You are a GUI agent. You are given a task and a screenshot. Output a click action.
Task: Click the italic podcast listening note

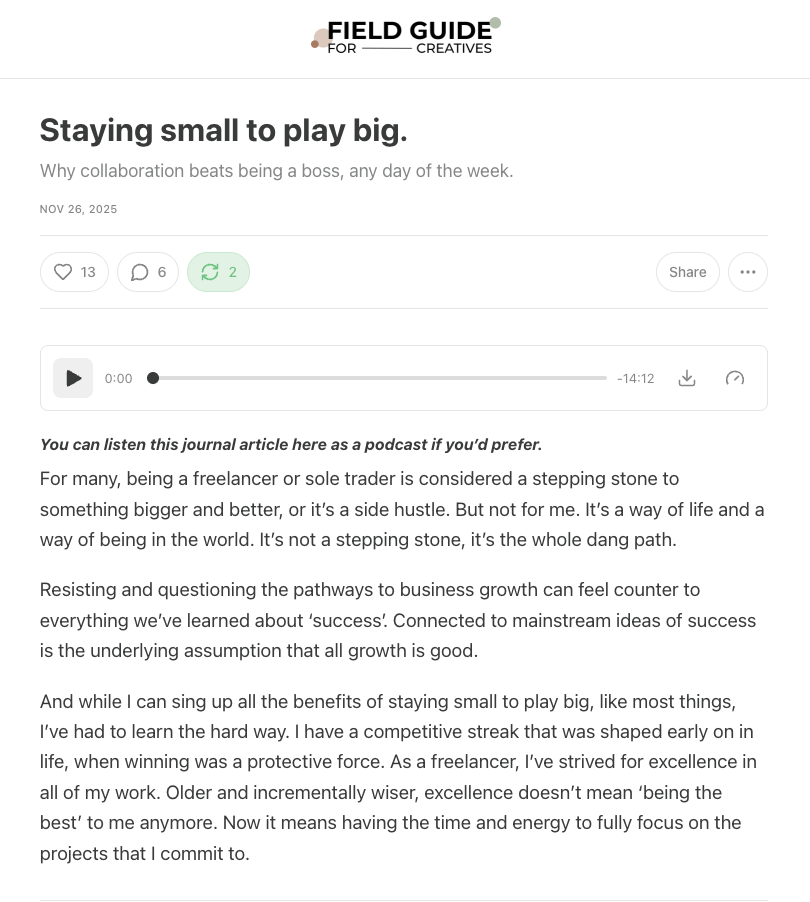[x=290, y=444]
